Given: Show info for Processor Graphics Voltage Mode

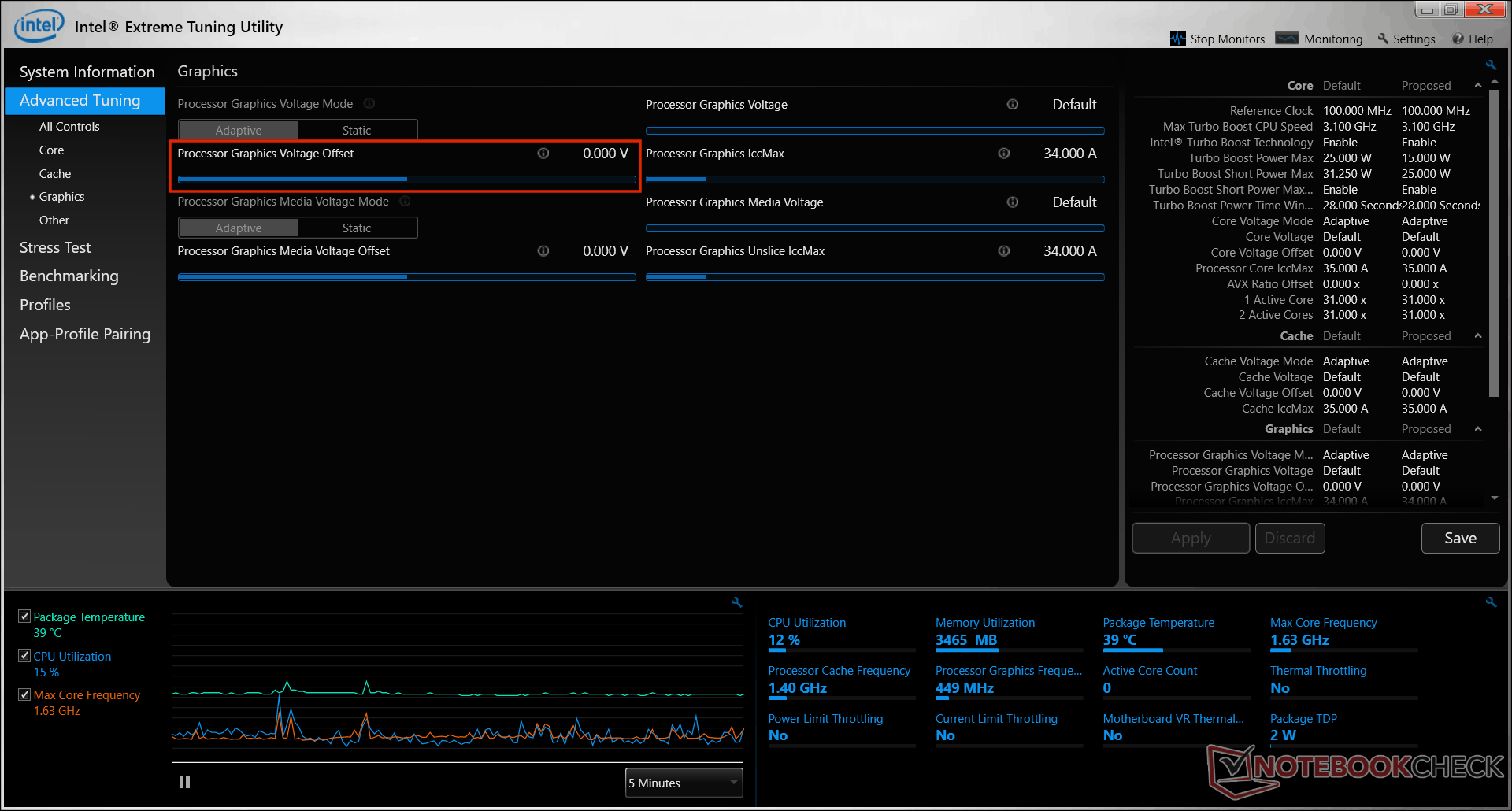Looking at the screenshot, I should 369,103.
